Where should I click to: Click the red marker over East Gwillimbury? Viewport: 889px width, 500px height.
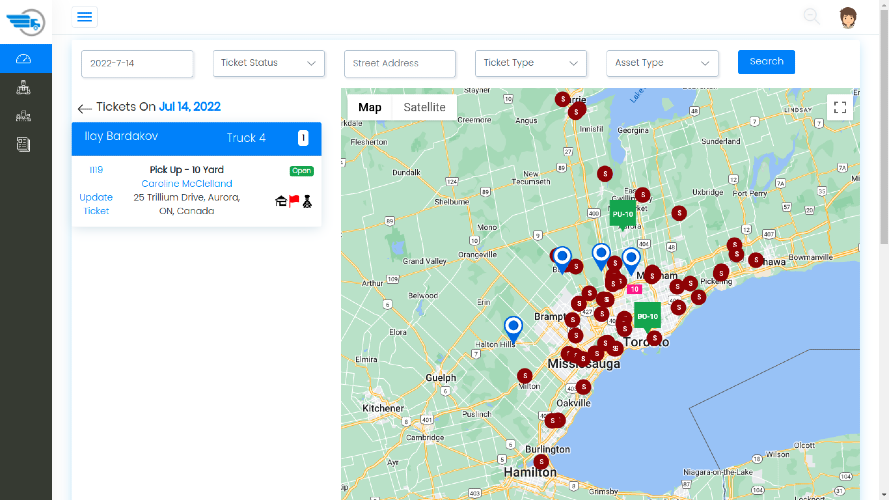642,195
